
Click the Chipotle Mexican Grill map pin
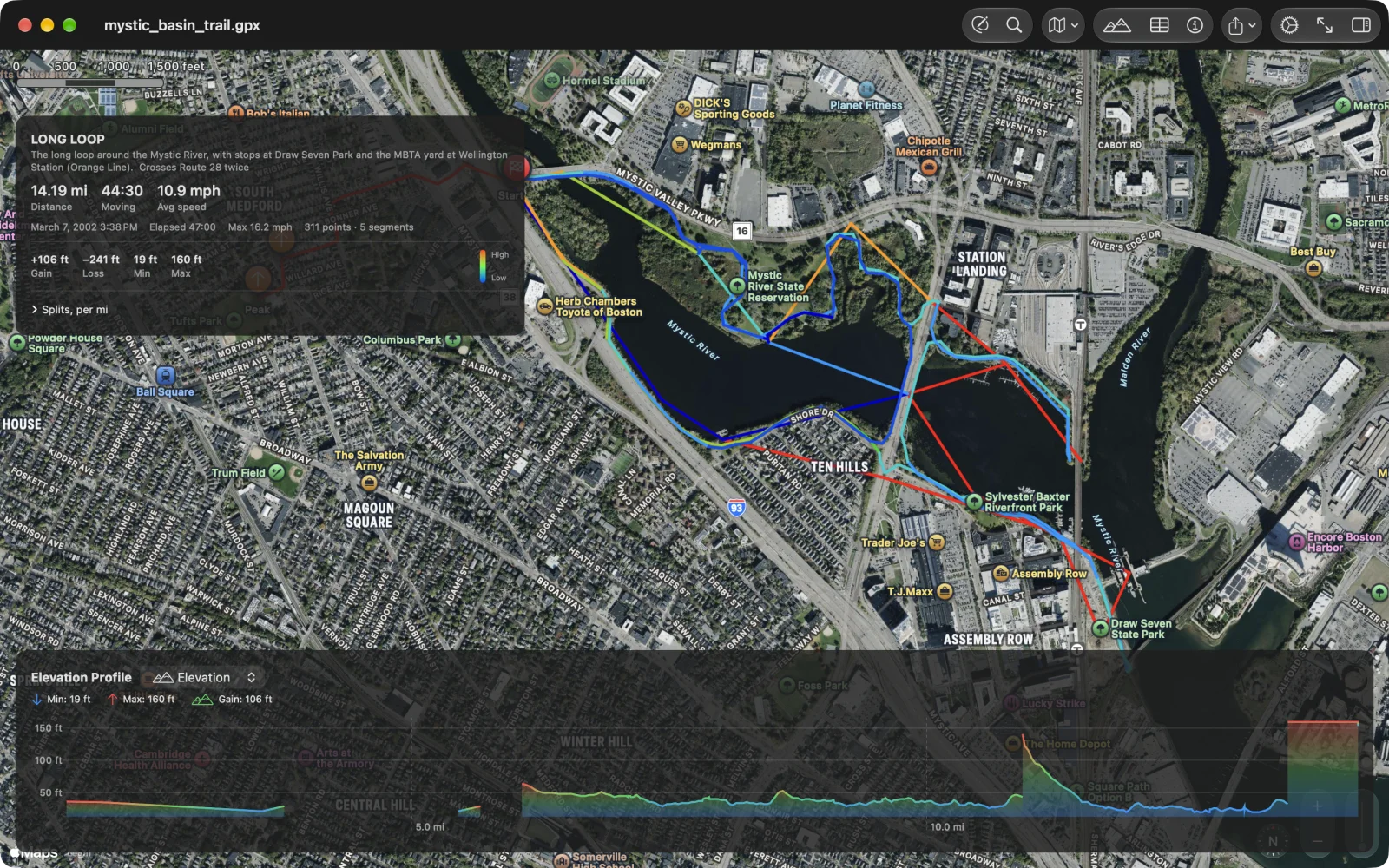coord(928,168)
